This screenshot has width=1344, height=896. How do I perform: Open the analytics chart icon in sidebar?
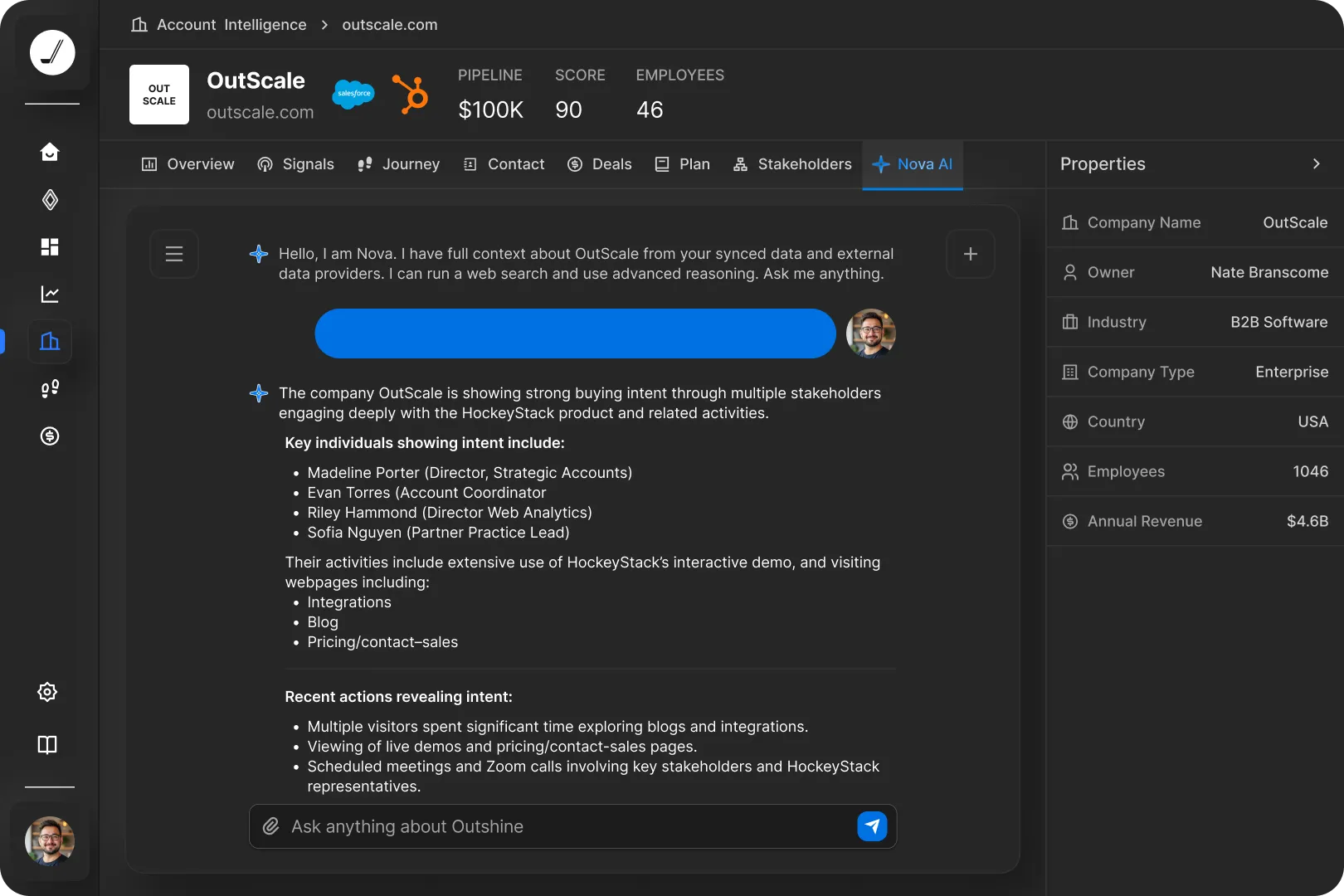(x=50, y=294)
